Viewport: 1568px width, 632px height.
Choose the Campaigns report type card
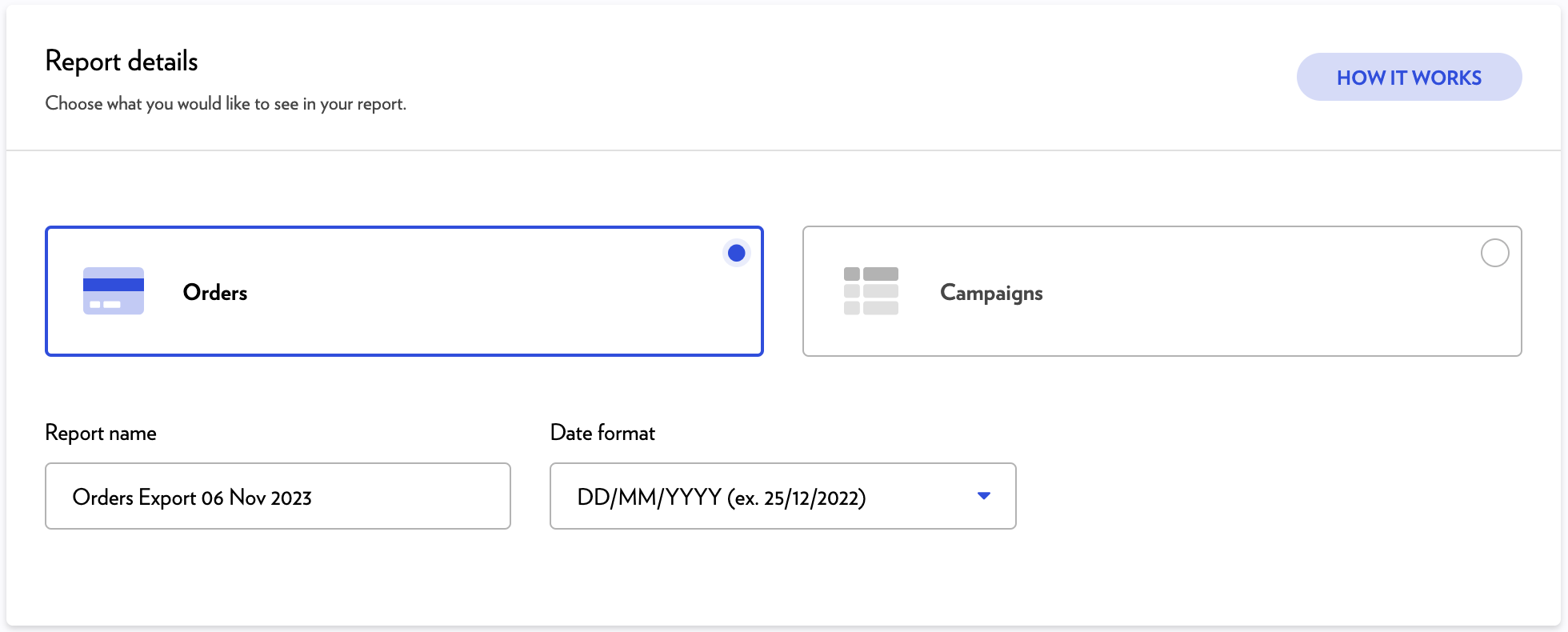[1240, 320]
